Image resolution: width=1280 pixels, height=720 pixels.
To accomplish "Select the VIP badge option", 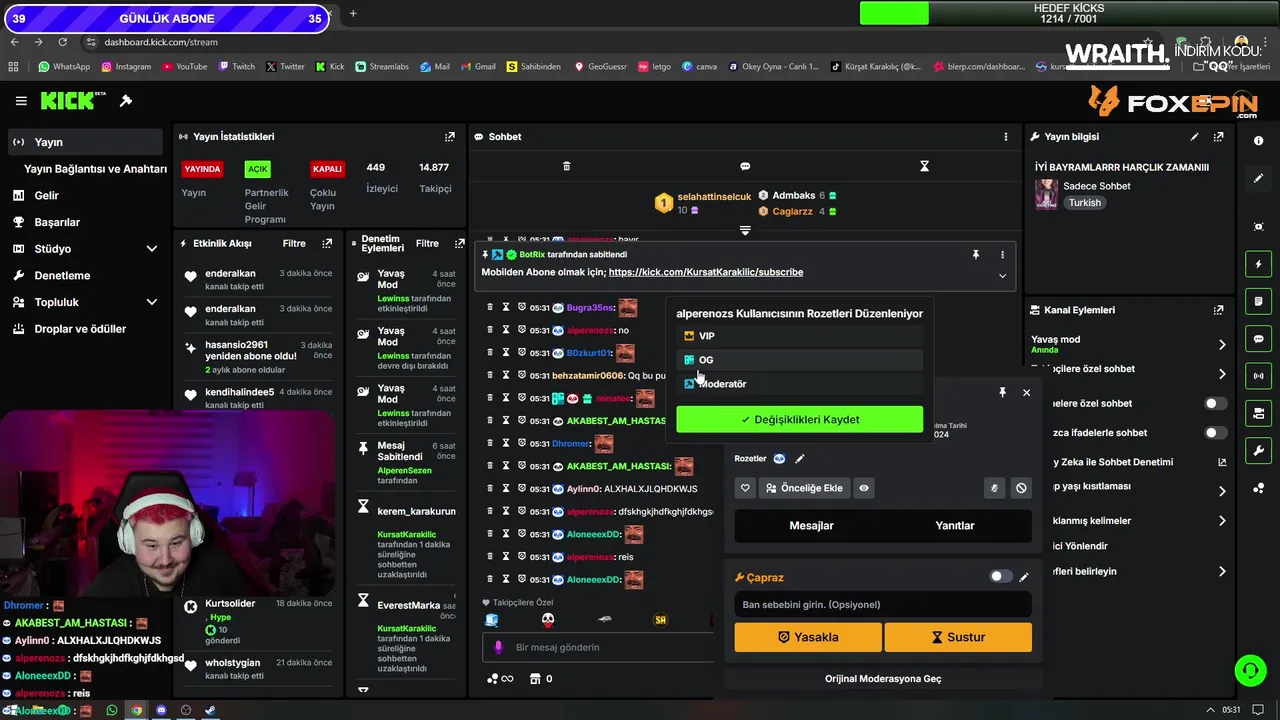I will tap(799, 336).
